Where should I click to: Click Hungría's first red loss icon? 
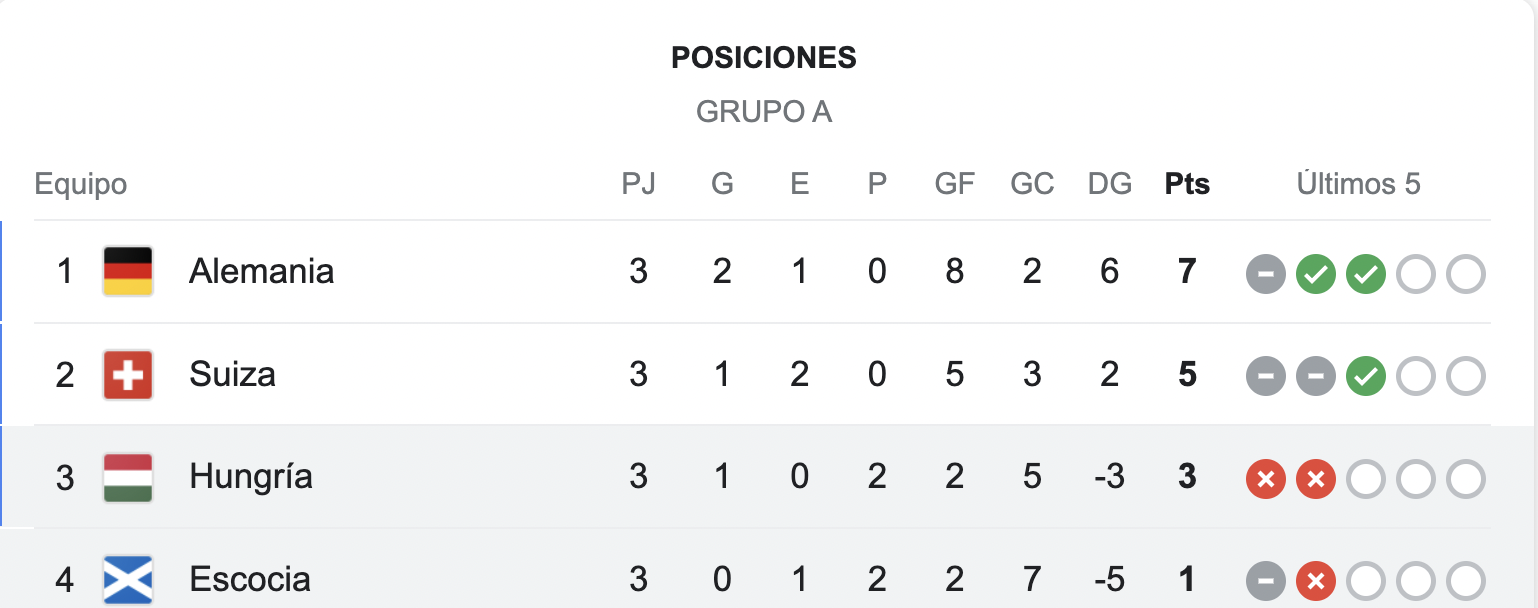1265,479
